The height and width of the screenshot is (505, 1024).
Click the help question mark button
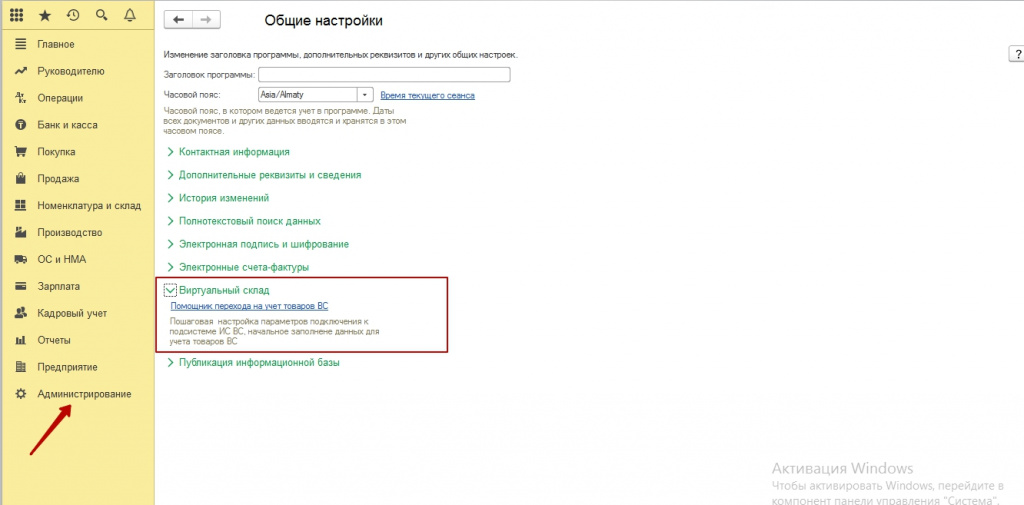point(1014,55)
